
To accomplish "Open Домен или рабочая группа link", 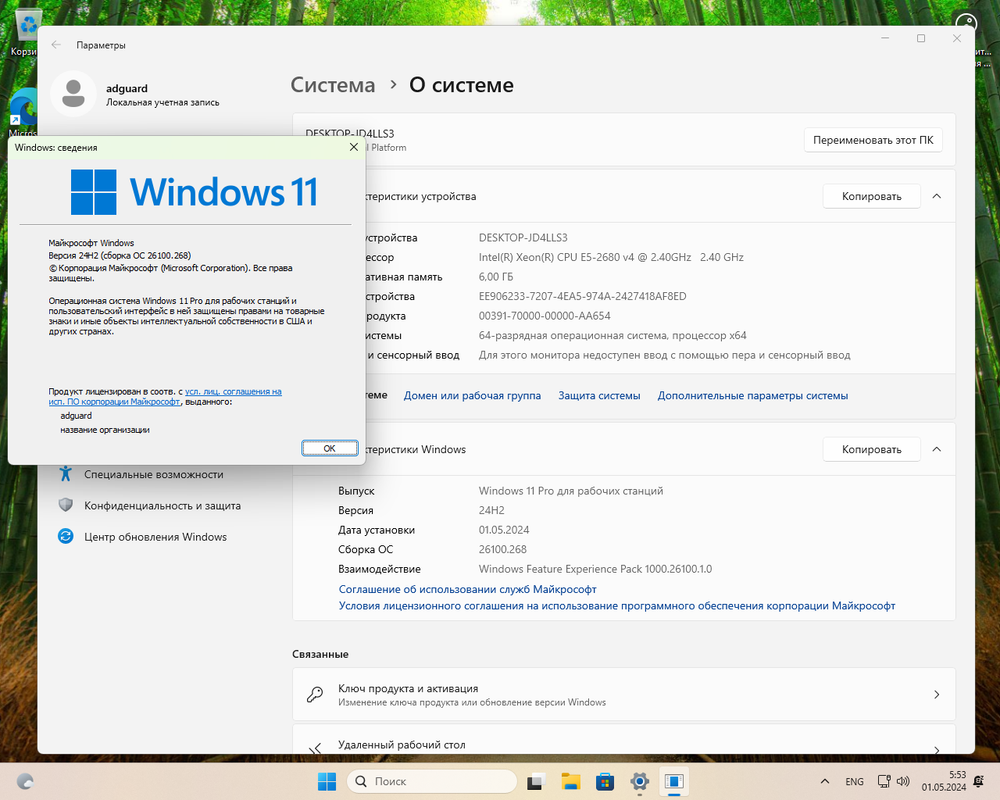I will point(472,396).
